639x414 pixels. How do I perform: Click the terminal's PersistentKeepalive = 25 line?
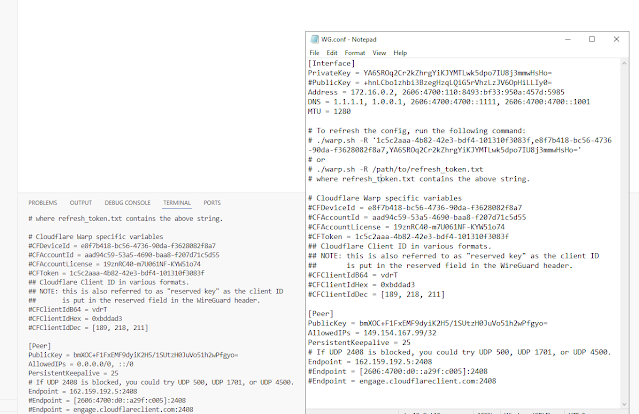73,373
